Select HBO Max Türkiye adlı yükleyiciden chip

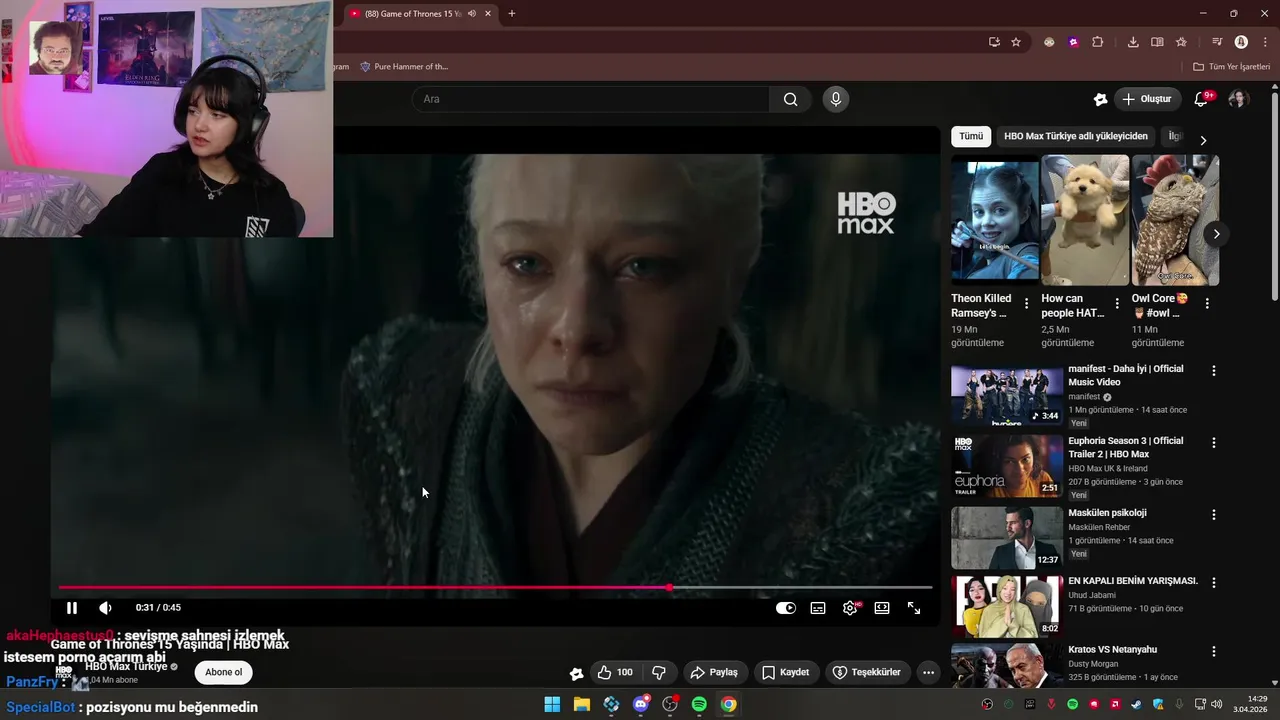click(x=1076, y=136)
